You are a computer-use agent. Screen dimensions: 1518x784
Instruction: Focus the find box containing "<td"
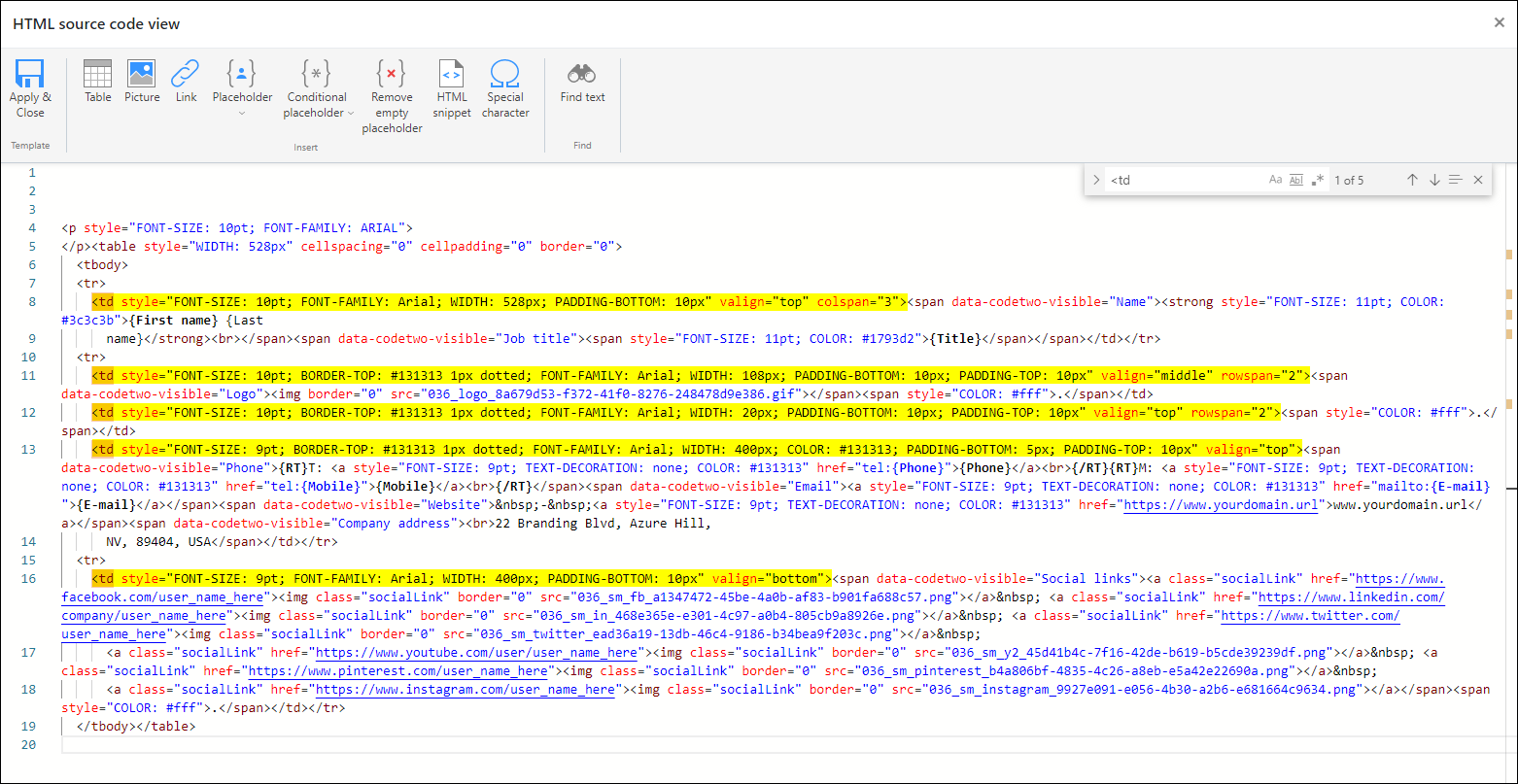point(1186,180)
